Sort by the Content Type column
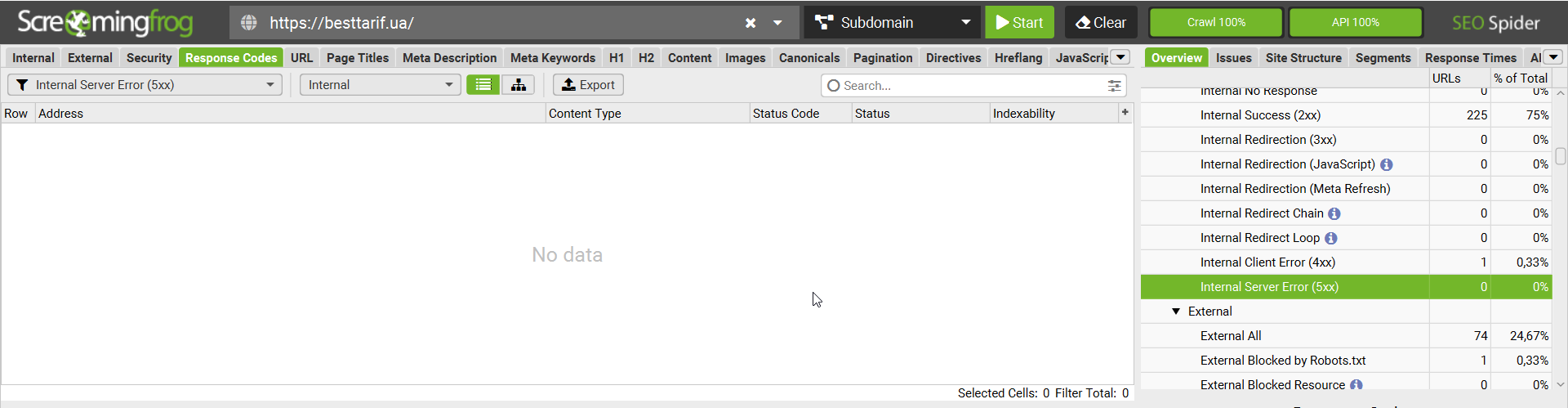The image size is (1568, 408). click(647, 114)
